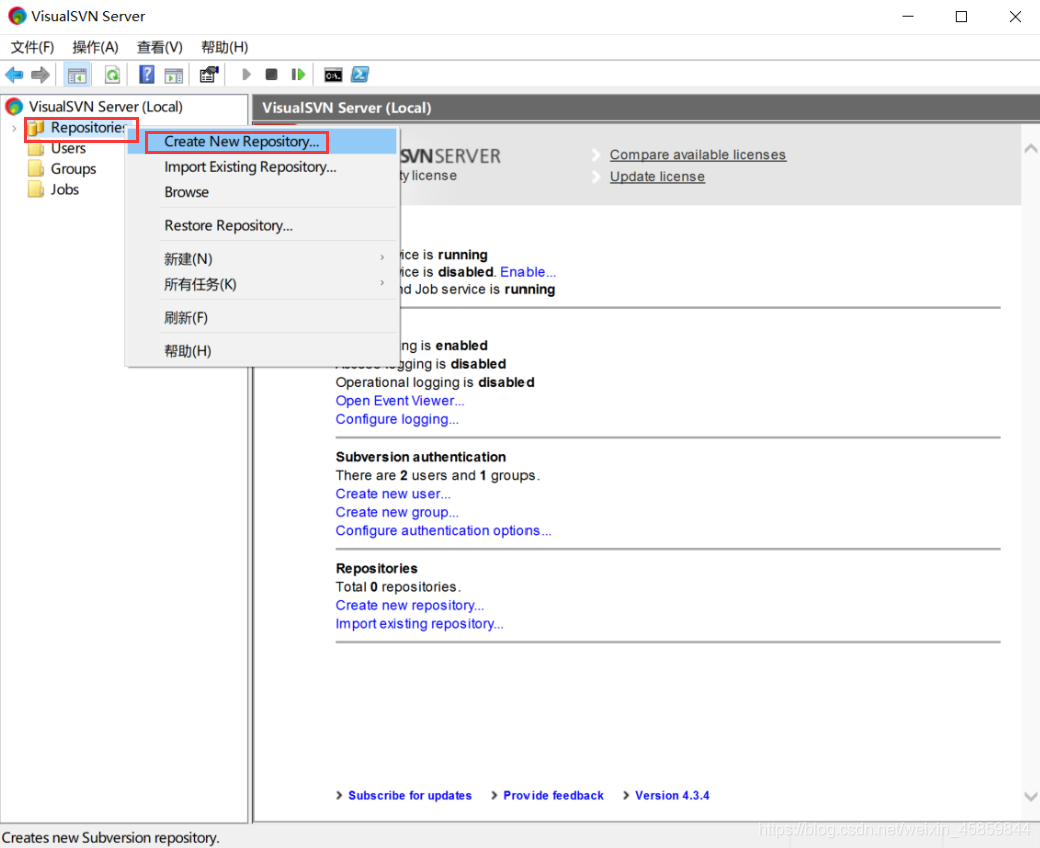Open the Update license link
Image resolution: width=1040 pixels, height=848 pixels.
coord(657,176)
